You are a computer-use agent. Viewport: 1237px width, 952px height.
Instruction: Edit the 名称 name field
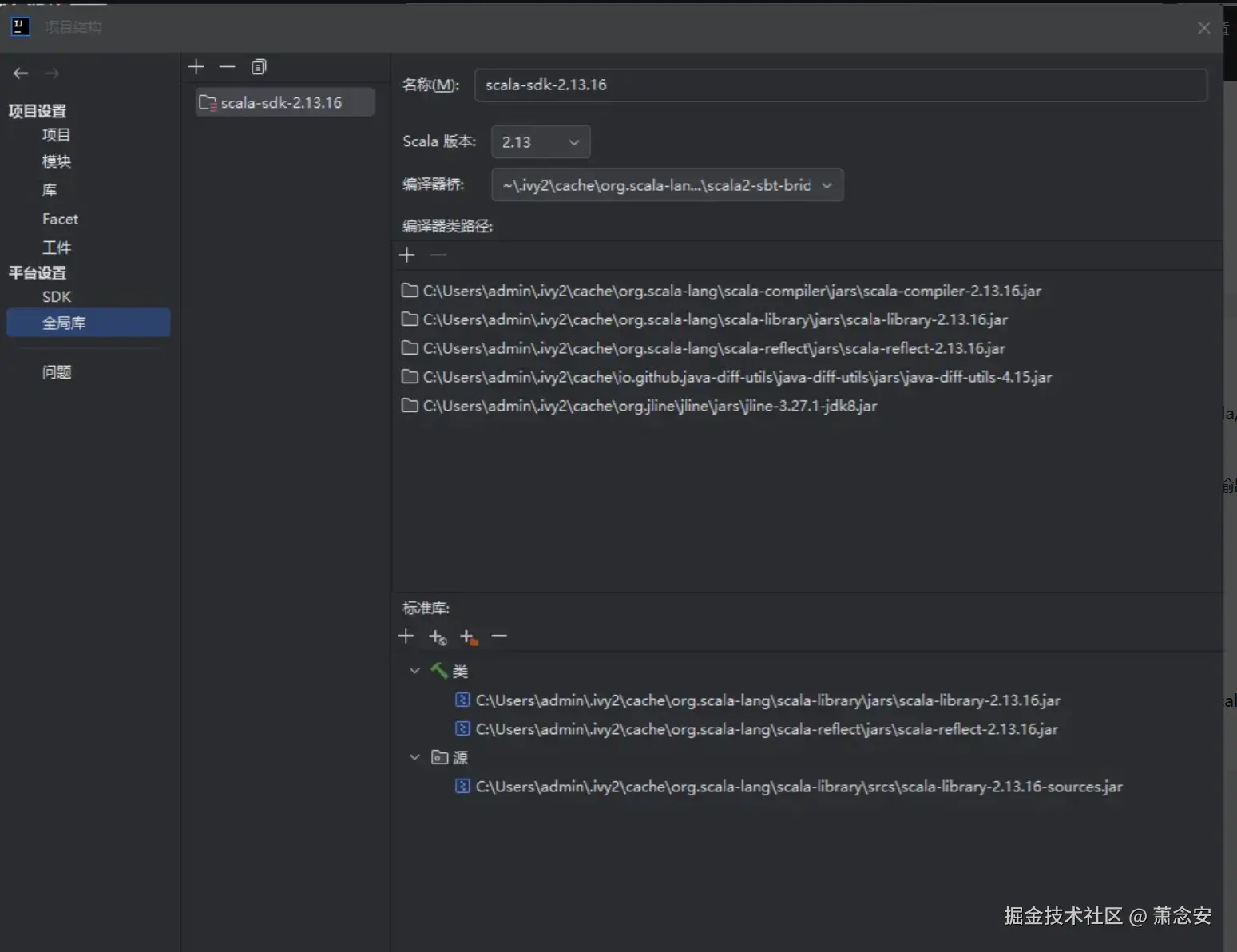(840, 85)
